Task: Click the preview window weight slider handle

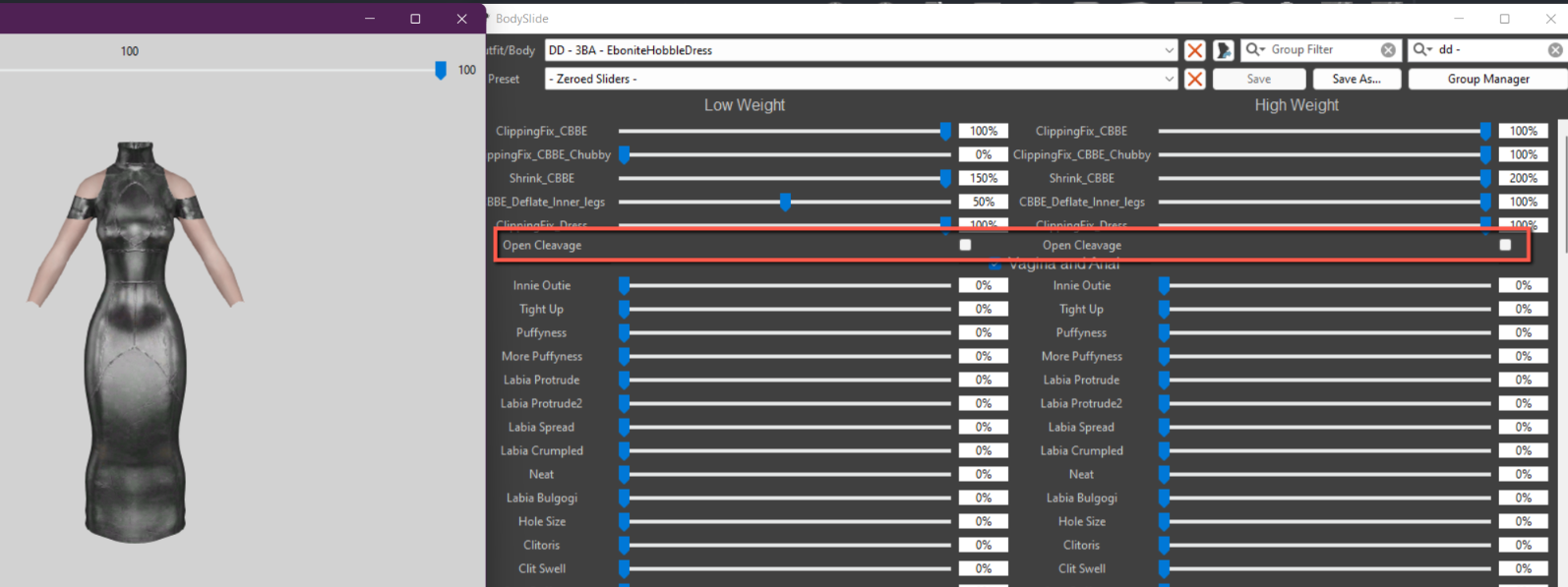Action: 441,70
